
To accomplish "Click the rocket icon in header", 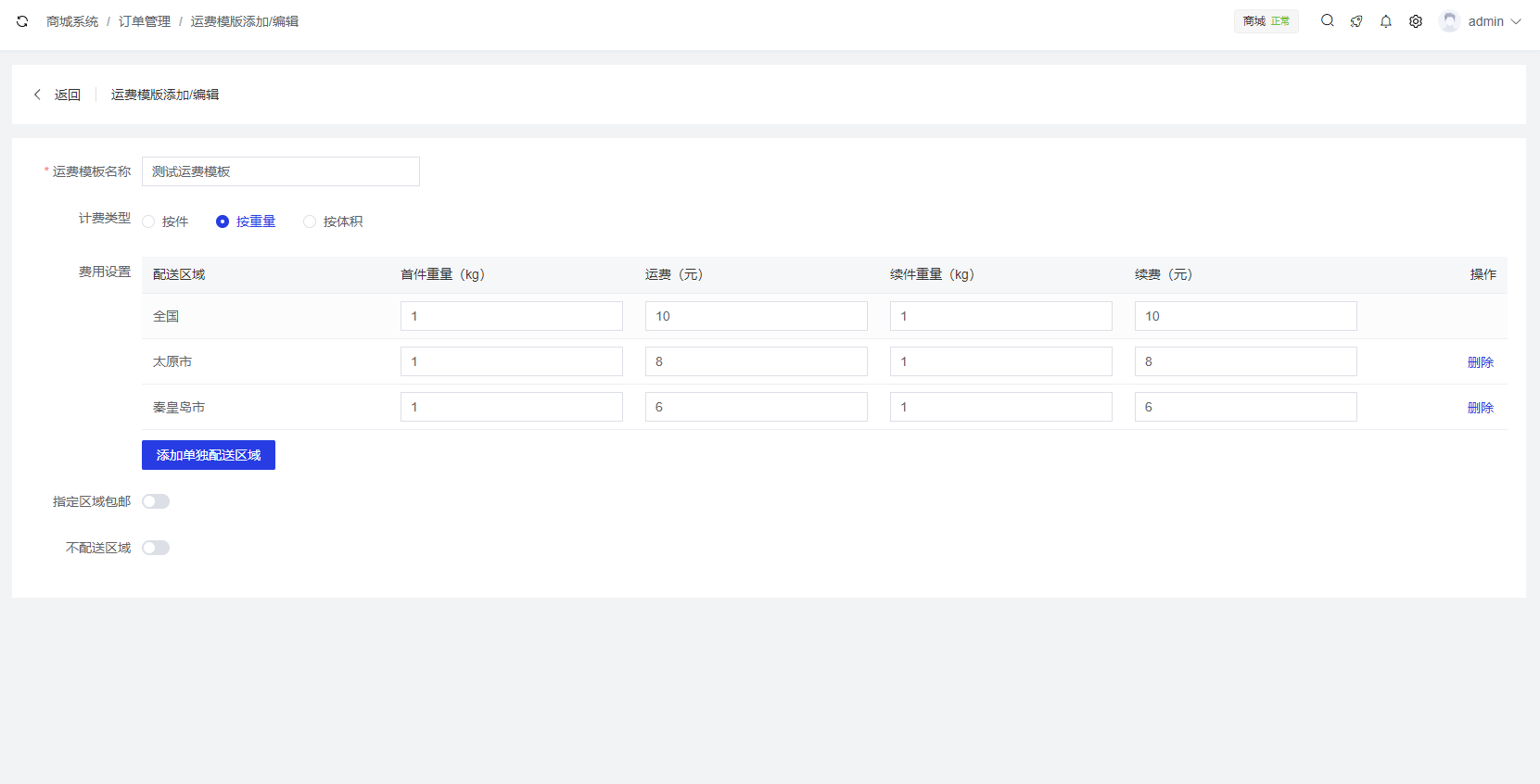I will pos(1356,21).
